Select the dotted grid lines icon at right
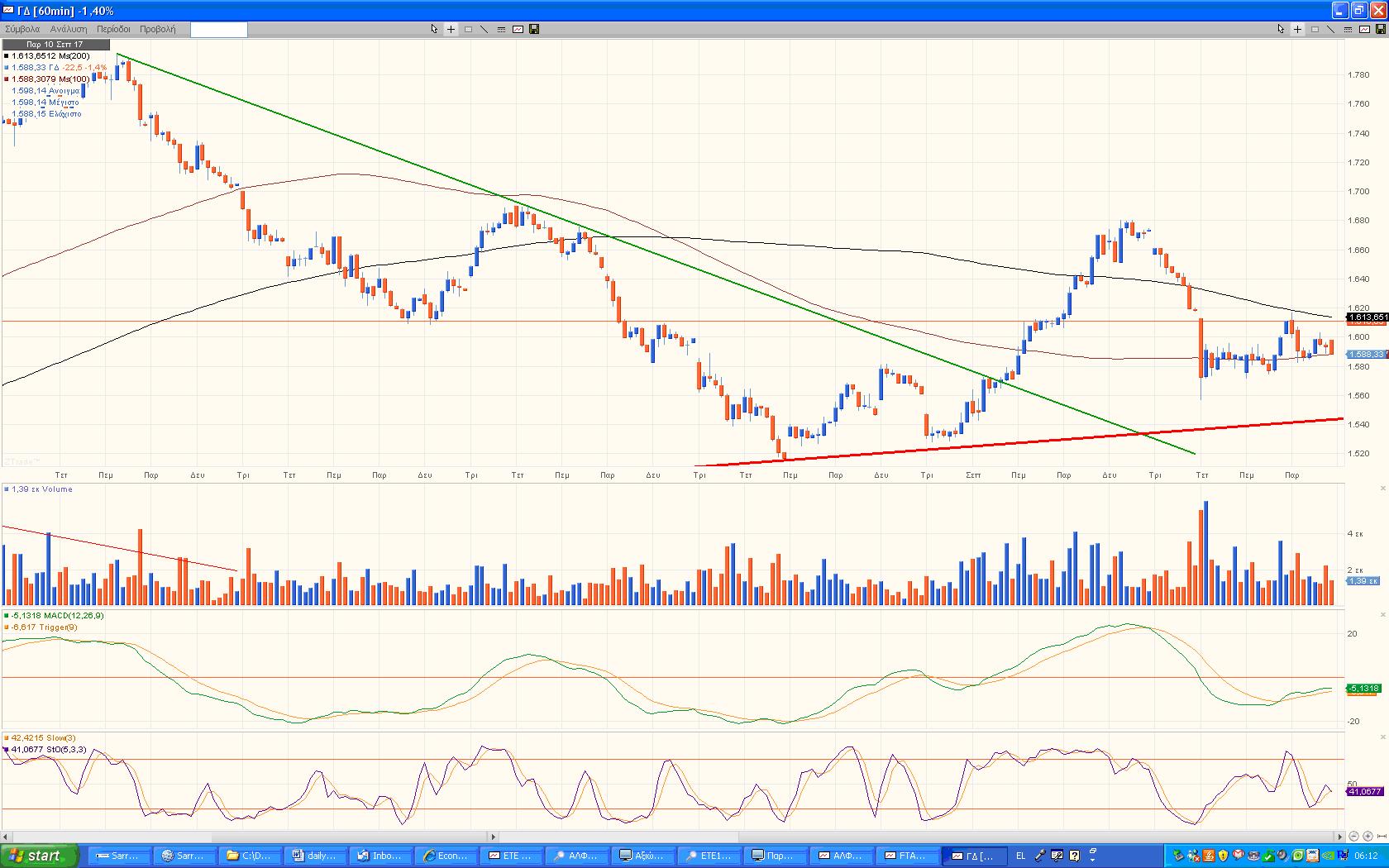 click(1347, 29)
